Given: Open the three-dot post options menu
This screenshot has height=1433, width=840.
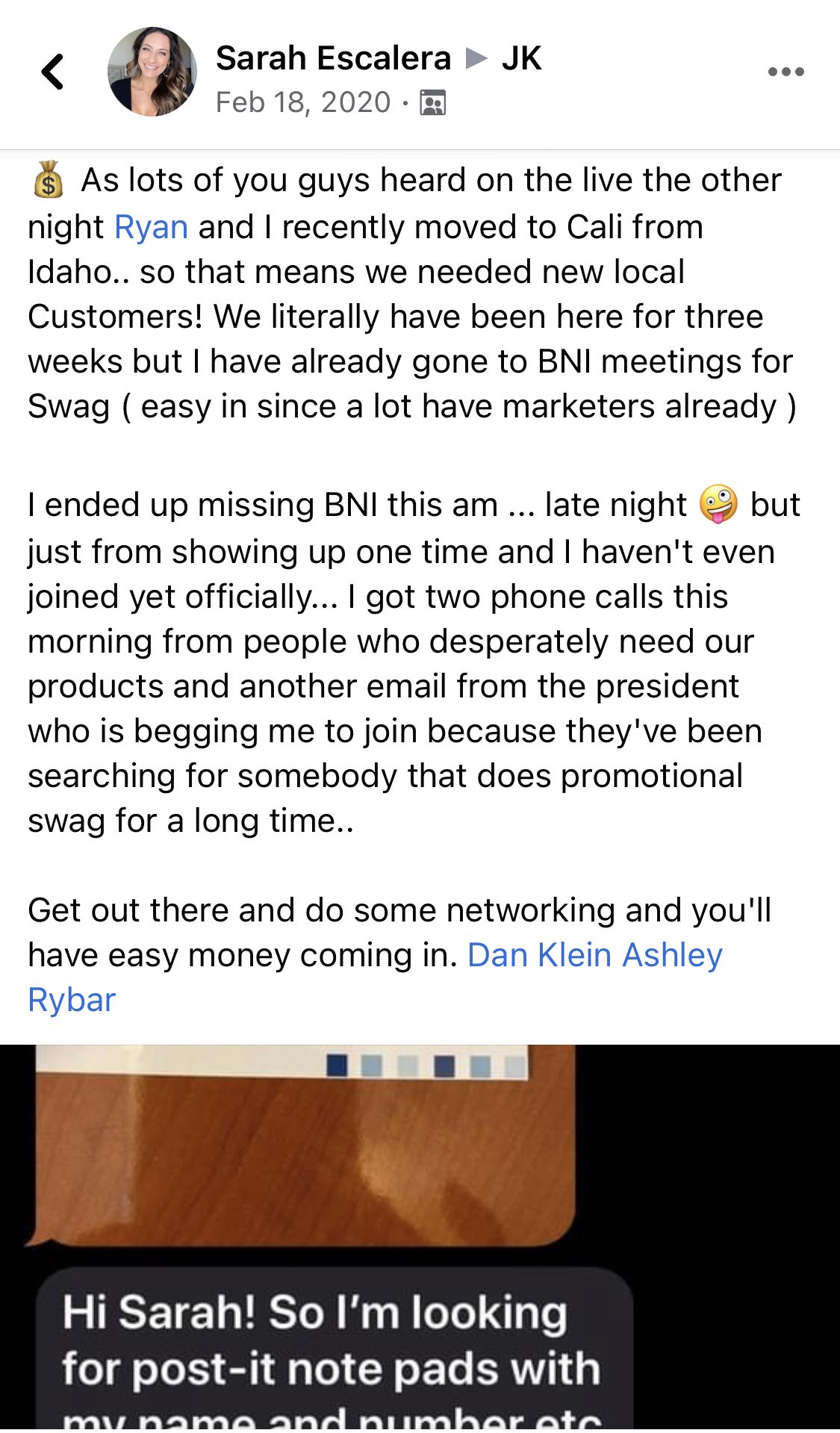Looking at the screenshot, I should [785, 72].
